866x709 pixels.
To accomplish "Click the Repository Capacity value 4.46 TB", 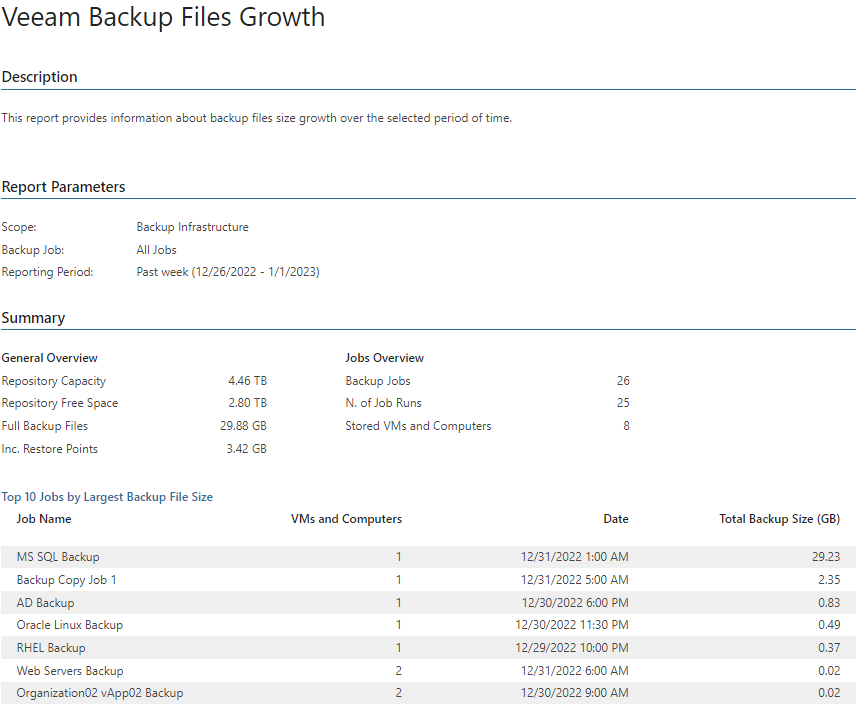I will pos(247,381).
